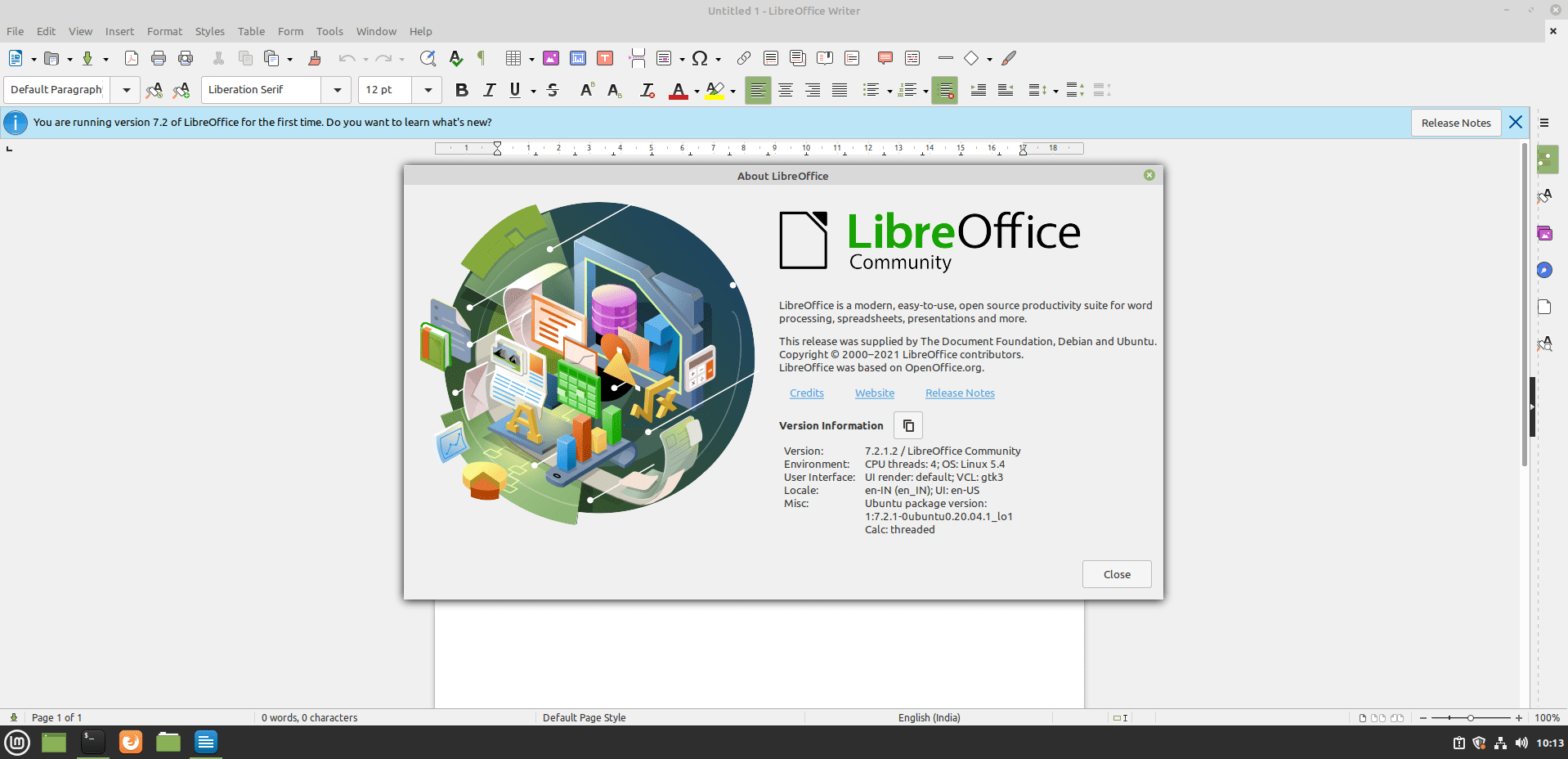The width and height of the screenshot is (1568, 759).
Task: Click the Close button in About dialog
Action: pos(1117,574)
